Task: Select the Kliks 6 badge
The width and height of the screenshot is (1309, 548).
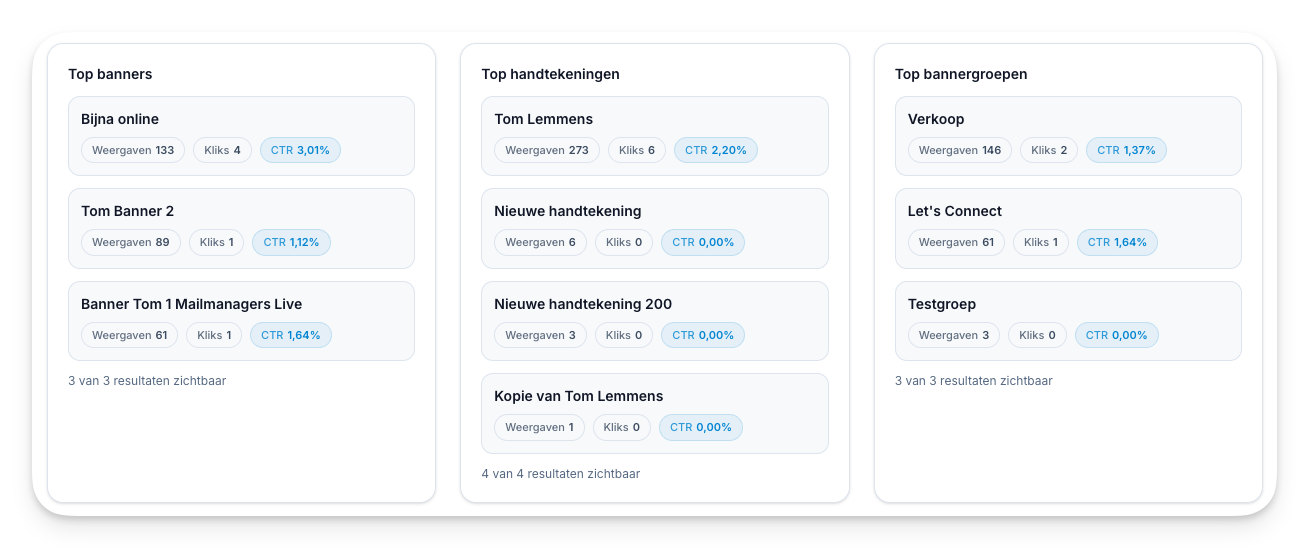Action: [637, 150]
